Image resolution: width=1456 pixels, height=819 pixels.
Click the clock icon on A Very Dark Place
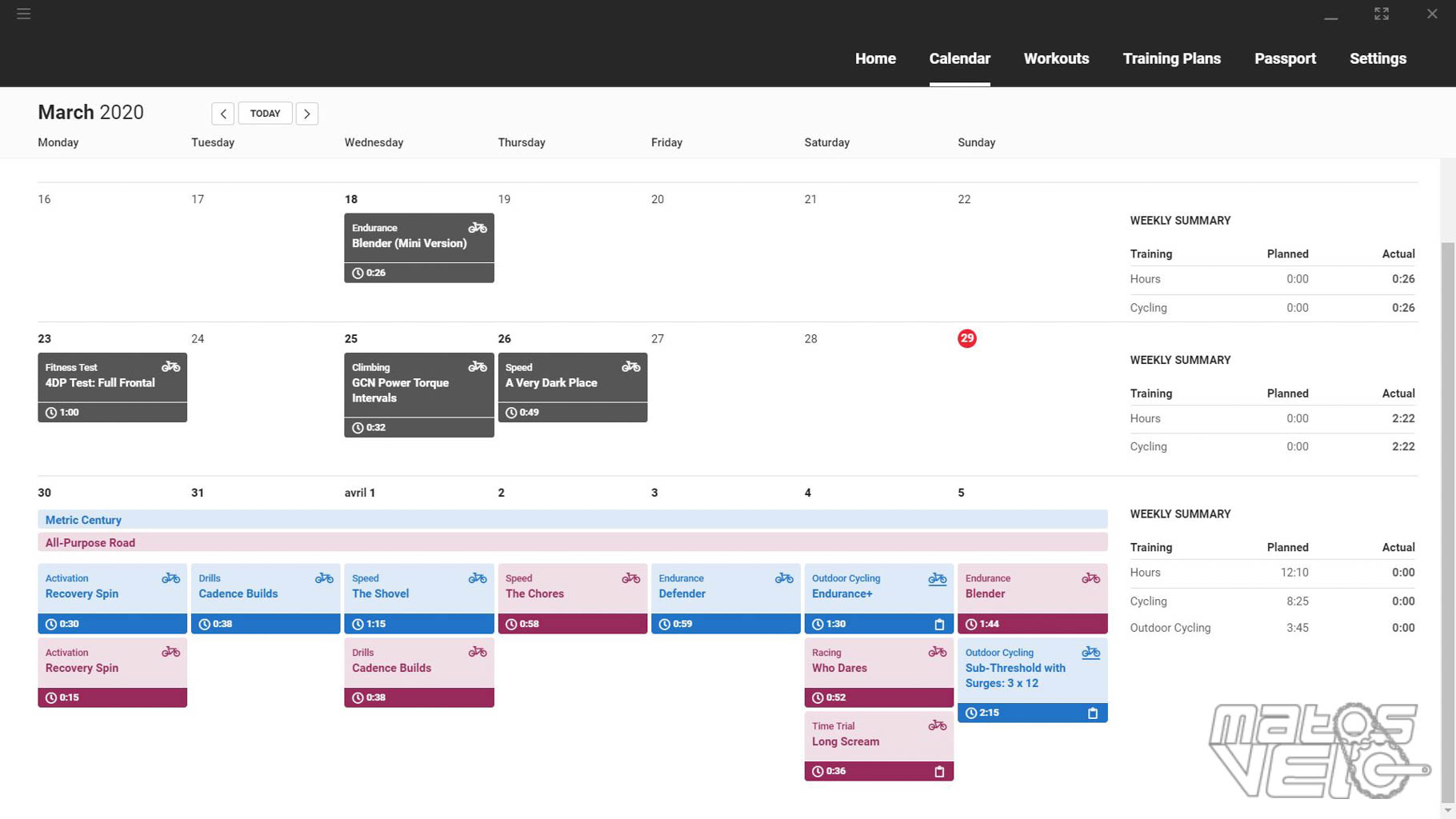tap(511, 413)
